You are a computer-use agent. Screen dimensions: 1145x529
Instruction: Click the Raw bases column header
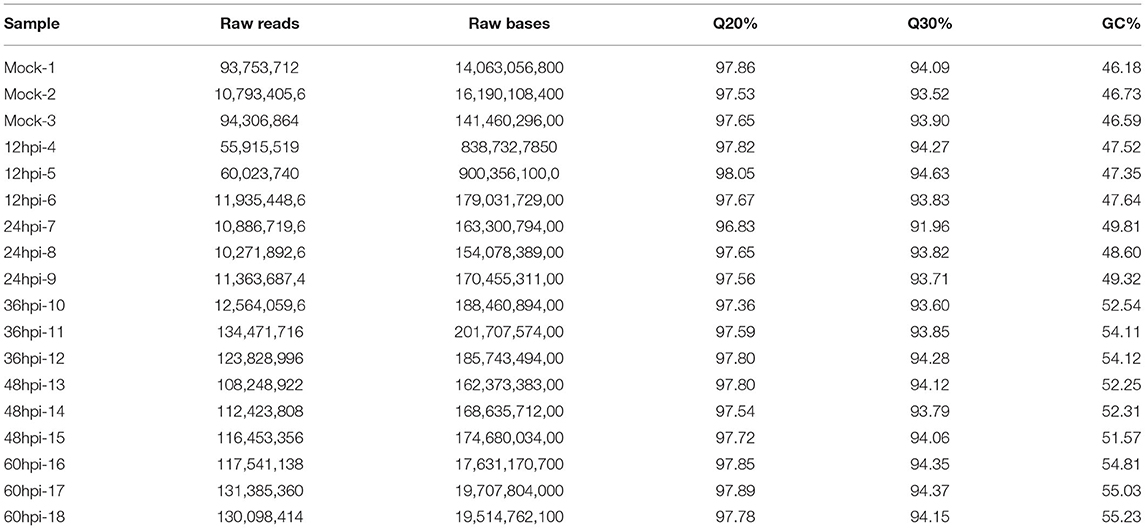(x=509, y=24)
